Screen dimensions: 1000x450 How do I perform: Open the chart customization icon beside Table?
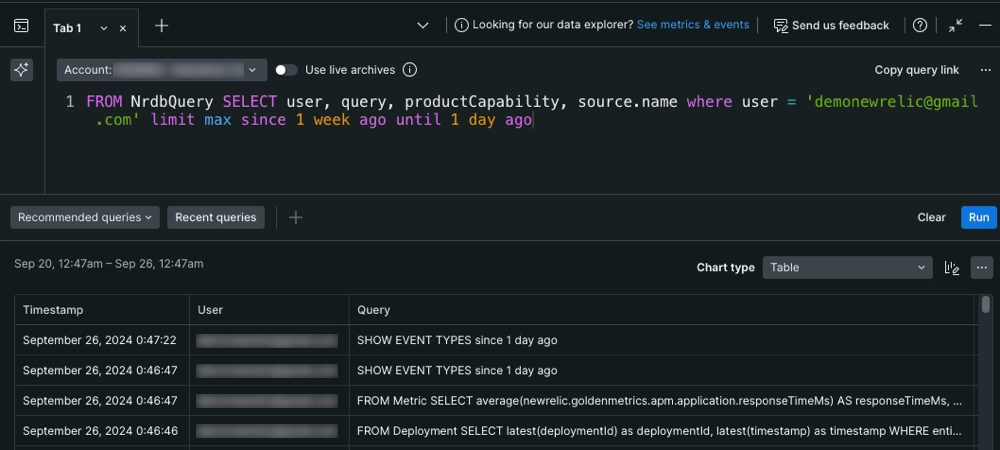click(952, 268)
